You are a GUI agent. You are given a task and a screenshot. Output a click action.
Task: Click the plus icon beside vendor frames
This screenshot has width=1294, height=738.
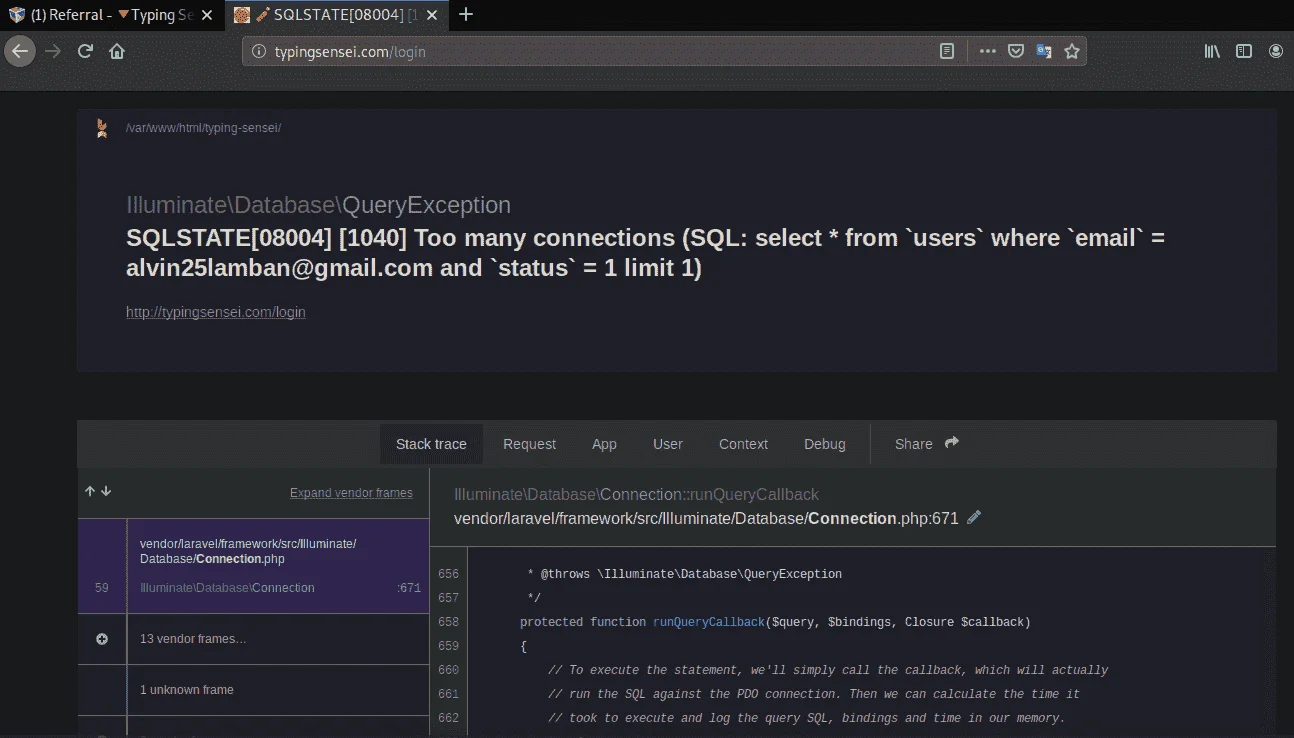coord(102,639)
